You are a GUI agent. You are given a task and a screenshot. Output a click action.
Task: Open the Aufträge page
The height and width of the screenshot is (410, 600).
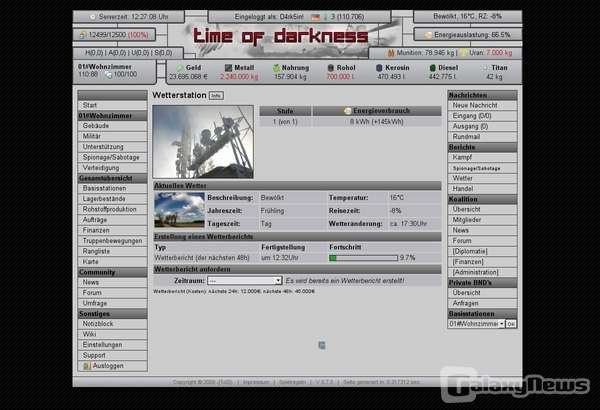[112, 220]
